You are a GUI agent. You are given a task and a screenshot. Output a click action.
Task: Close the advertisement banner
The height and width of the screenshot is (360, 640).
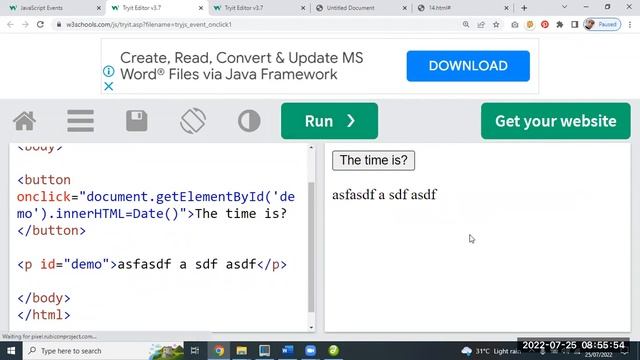click(x=109, y=87)
